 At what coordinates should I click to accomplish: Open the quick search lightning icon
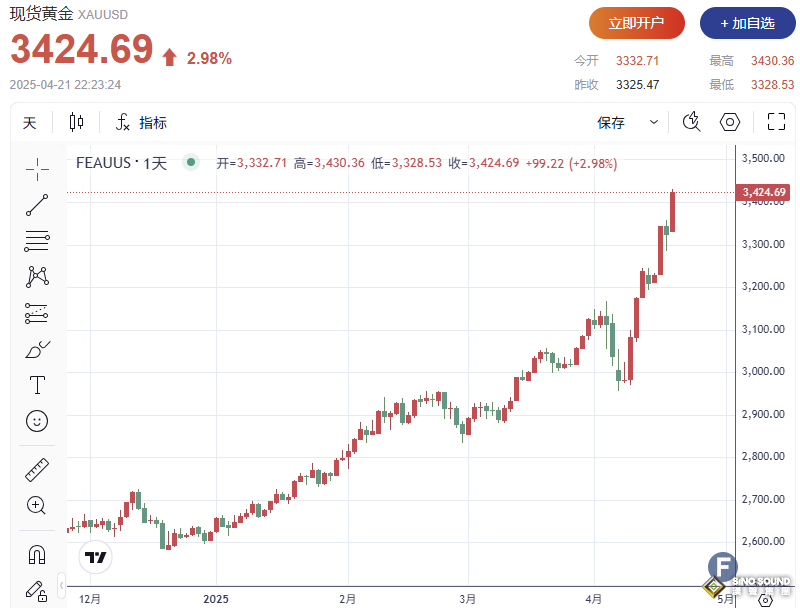coord(691,122)
